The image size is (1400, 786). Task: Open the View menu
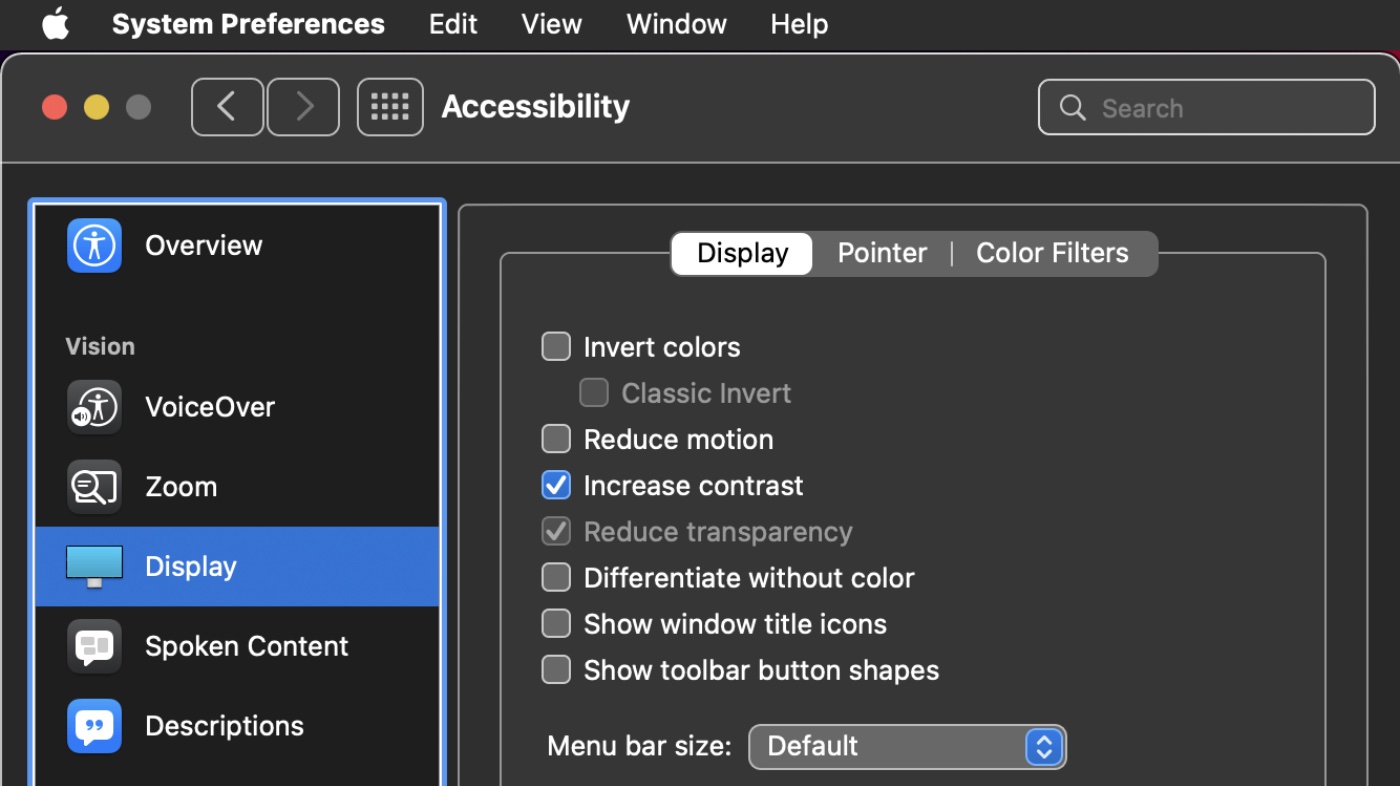tap(551, 24)
